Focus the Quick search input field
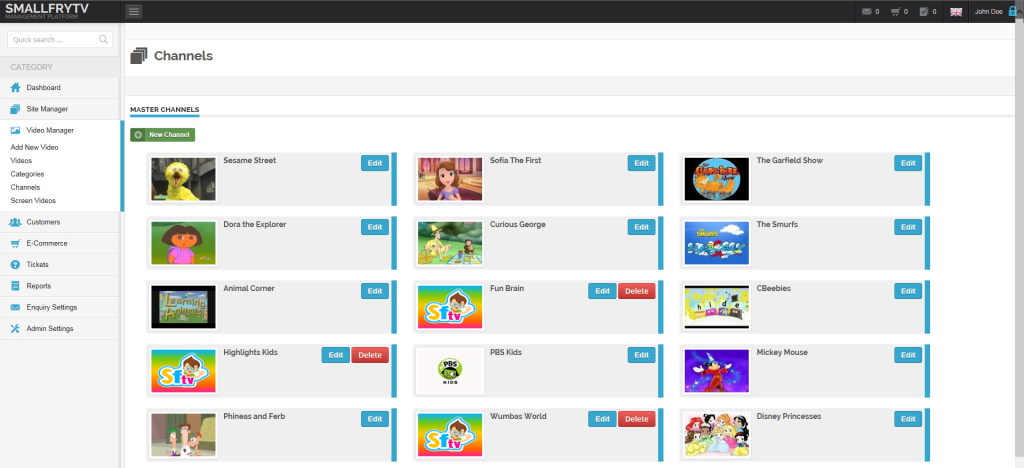Image resolution: width=1024 pixels, height=468 pixels. coord(59,40)
